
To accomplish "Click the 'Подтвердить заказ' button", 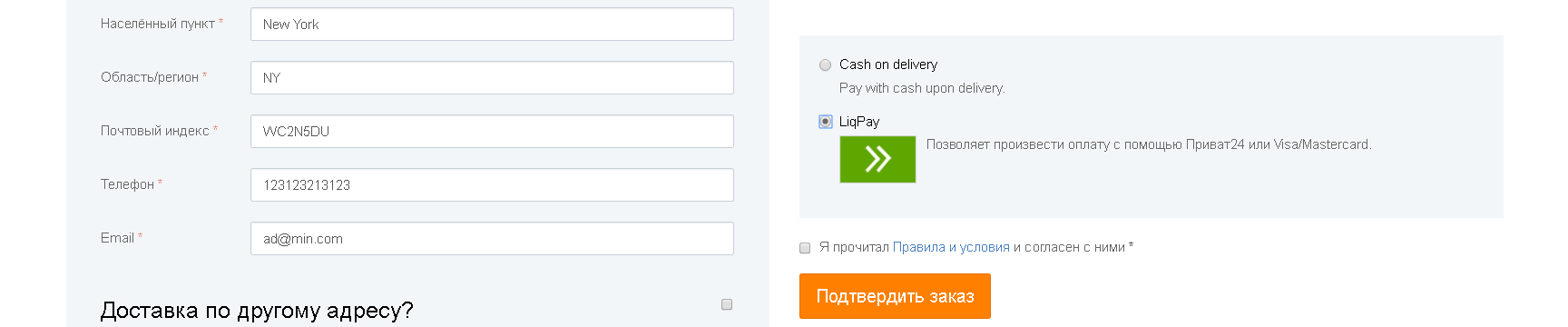I will pos(895,296).
